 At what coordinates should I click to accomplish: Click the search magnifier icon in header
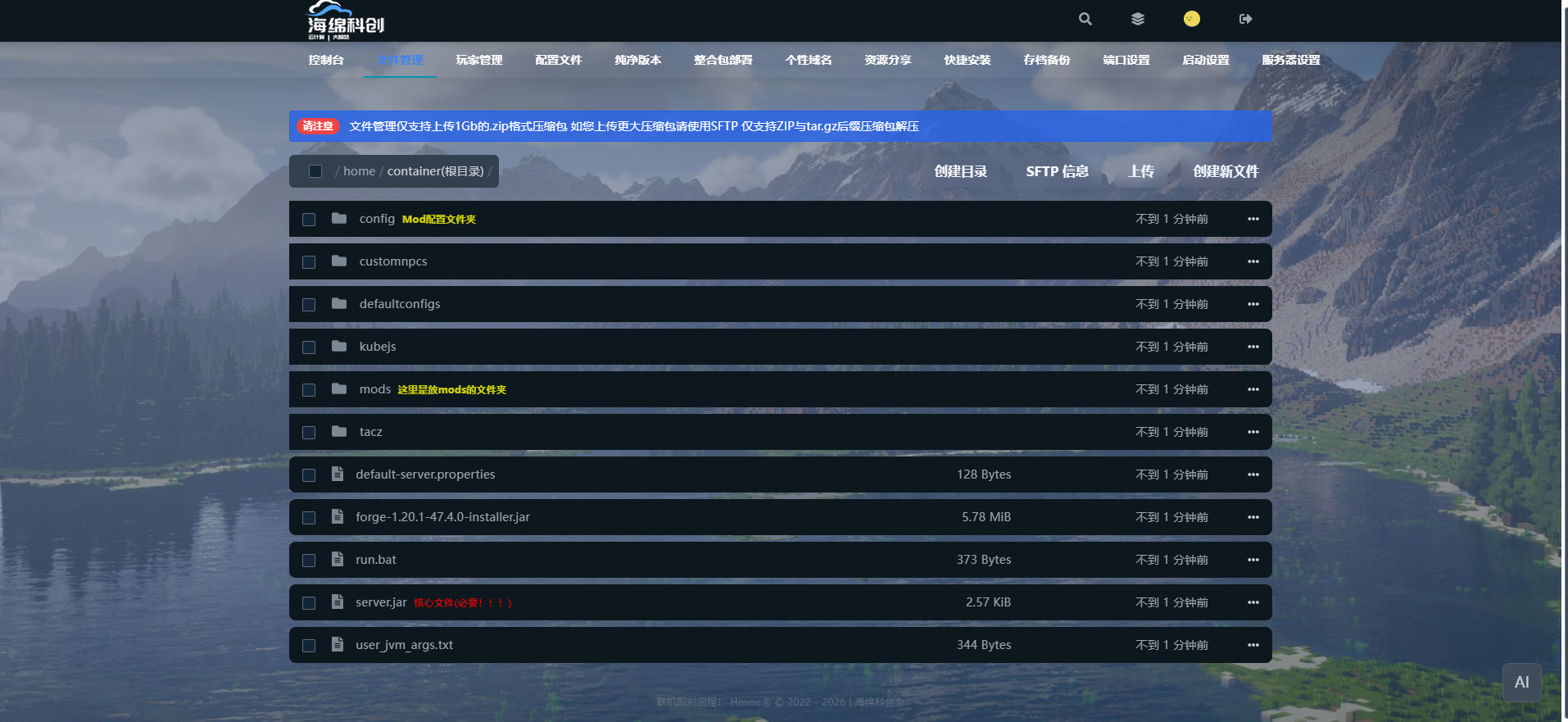click(x=1085, y=19)
